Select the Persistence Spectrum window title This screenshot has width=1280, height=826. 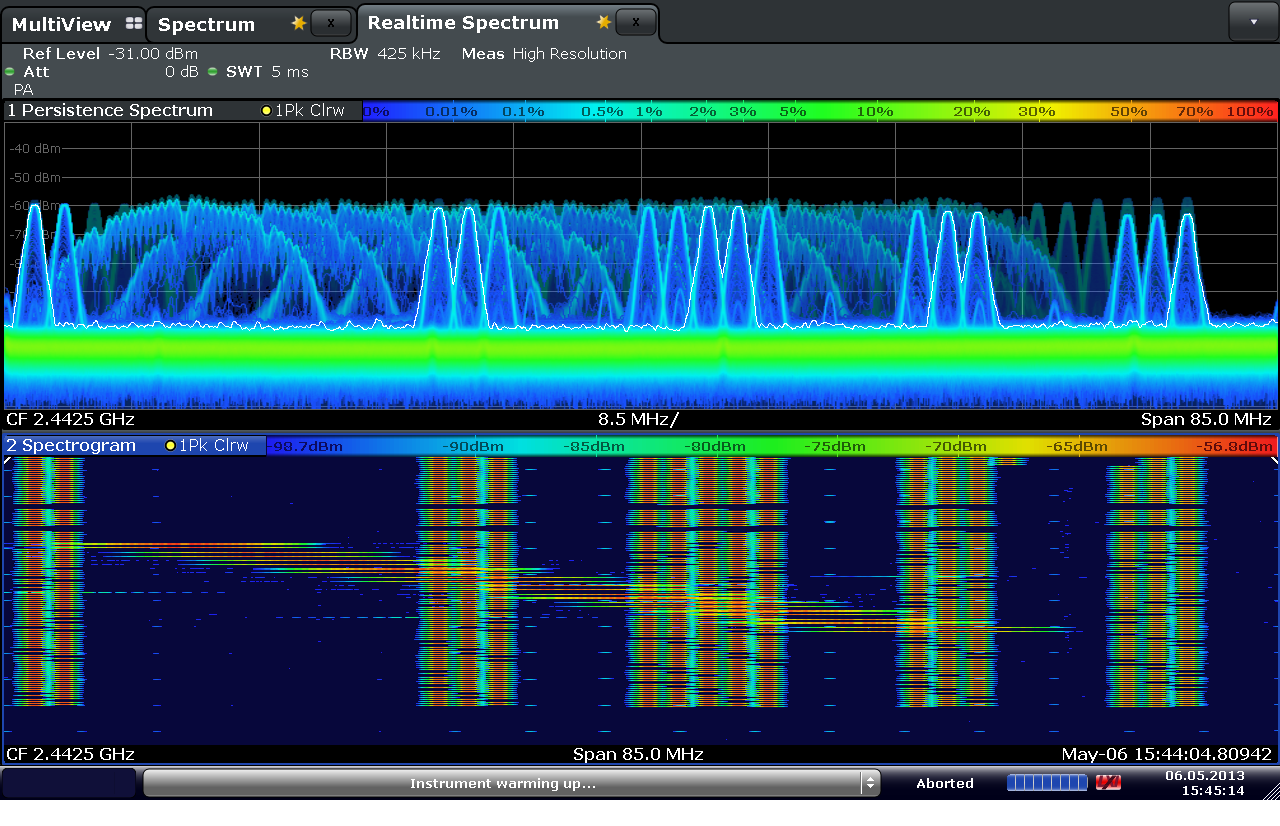point(110,111)
